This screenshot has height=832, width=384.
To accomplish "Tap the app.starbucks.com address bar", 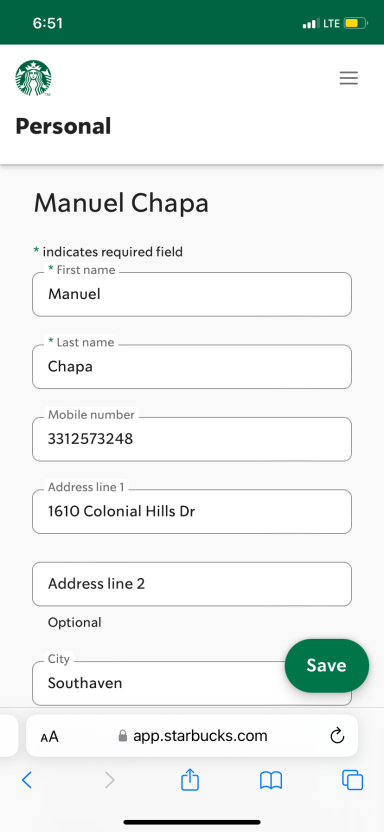I will 192,736.
